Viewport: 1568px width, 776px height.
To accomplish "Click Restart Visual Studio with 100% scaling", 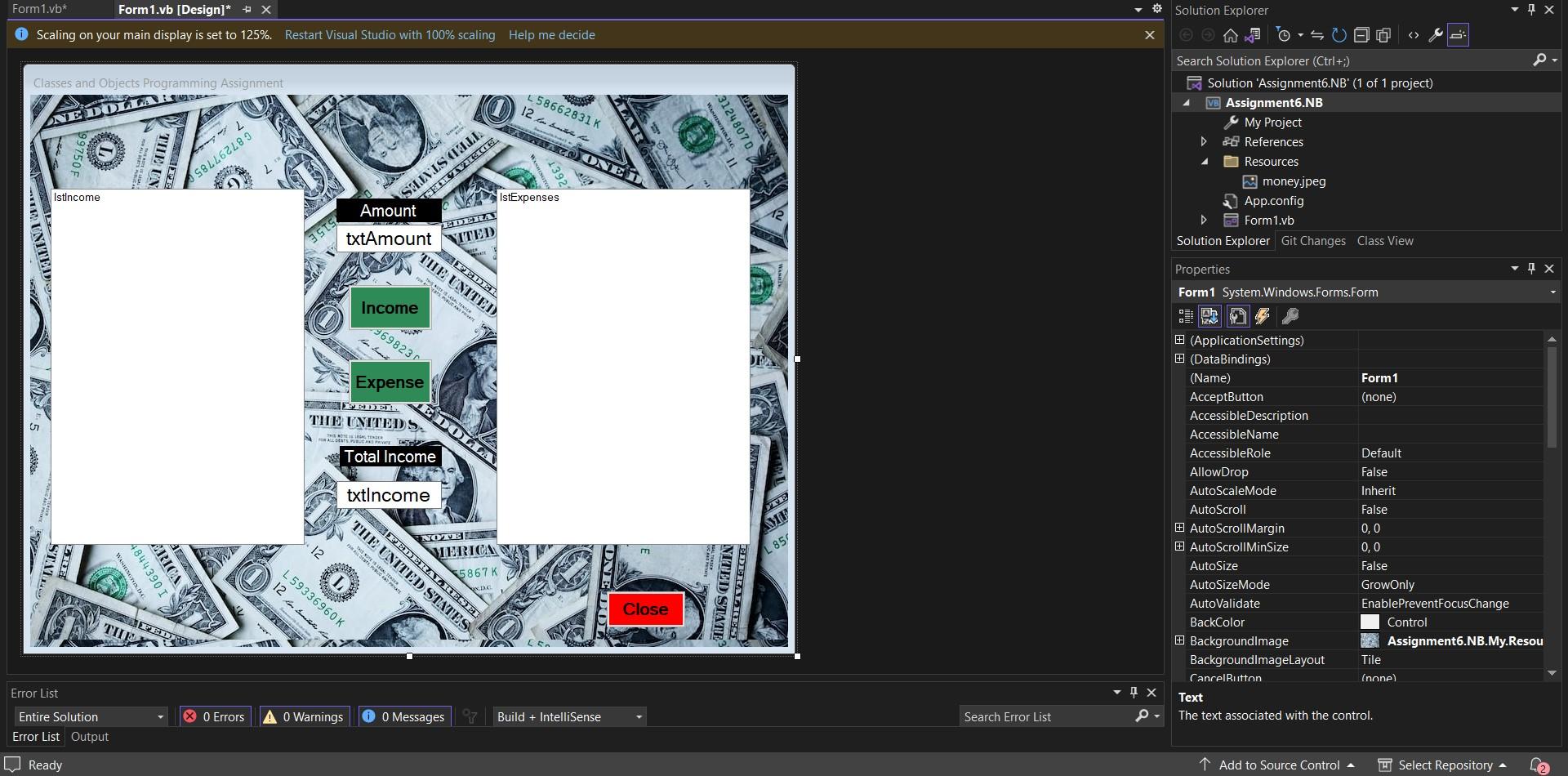I will click(x=390, y=35).
